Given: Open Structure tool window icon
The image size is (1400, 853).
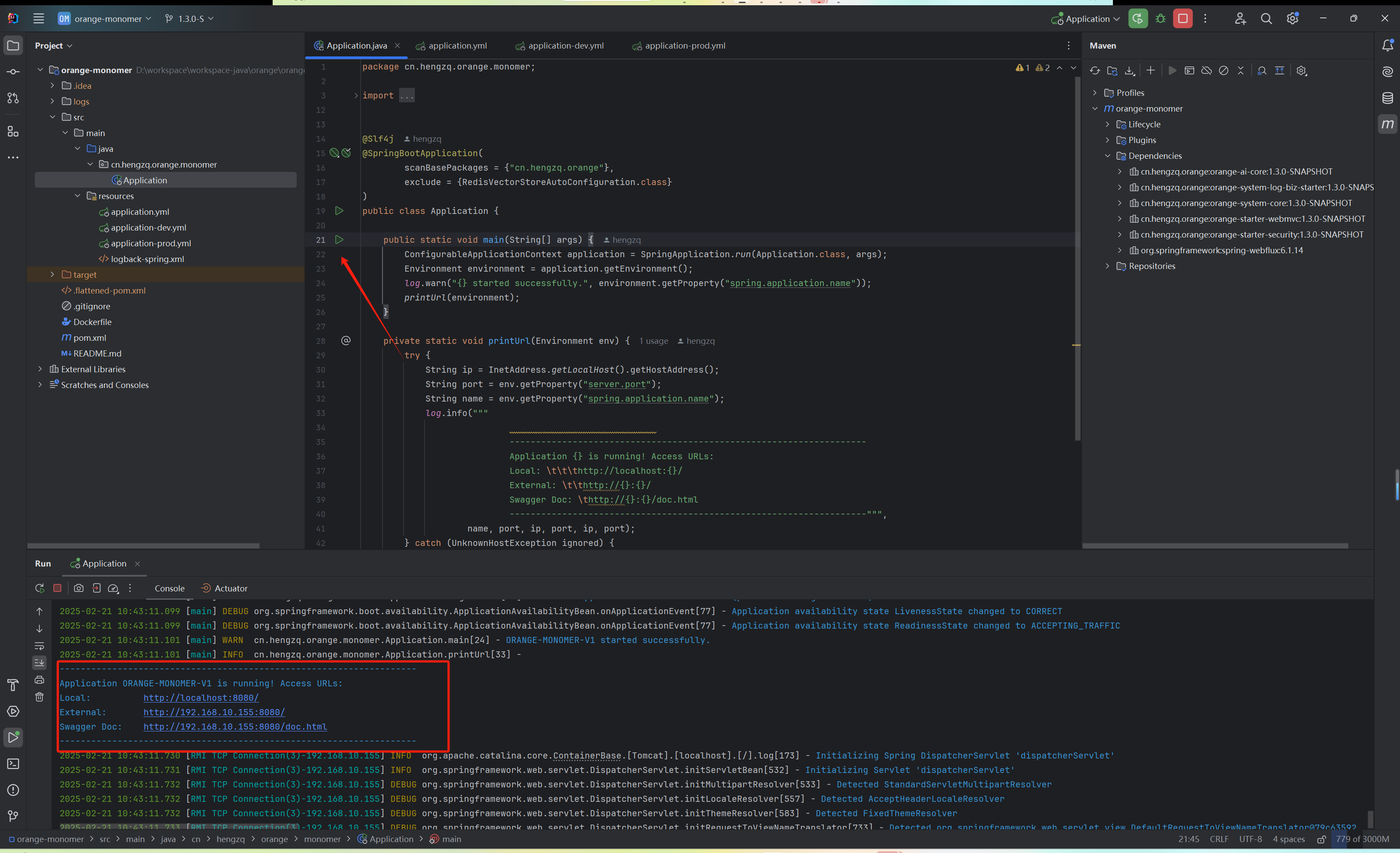Looking at the screenshot, I should pos(13,132).
